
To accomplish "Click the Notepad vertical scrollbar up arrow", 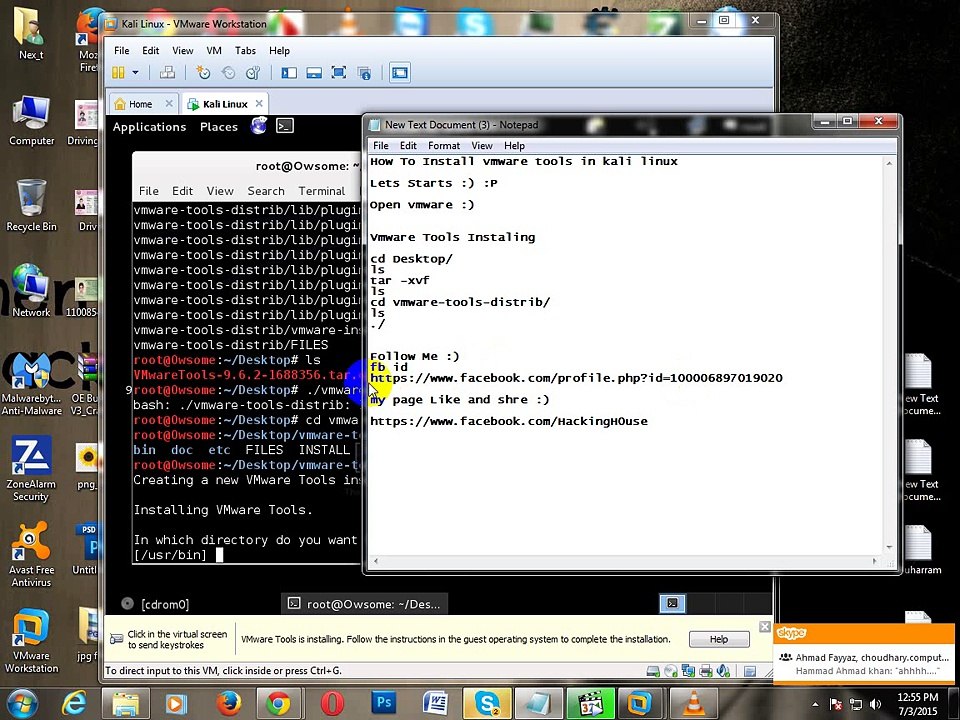I will pyautogui.click(x=889, y=164).
